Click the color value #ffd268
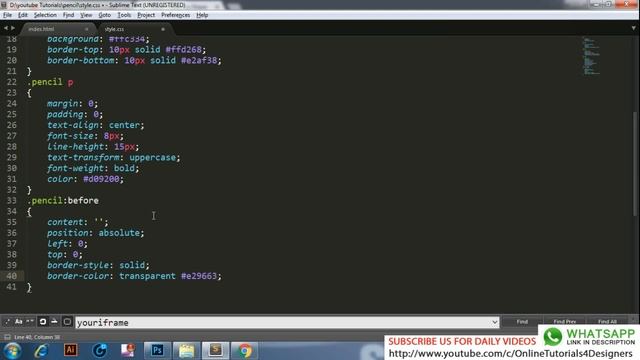This screenshot has width=640, height=360. coord(184,49)
